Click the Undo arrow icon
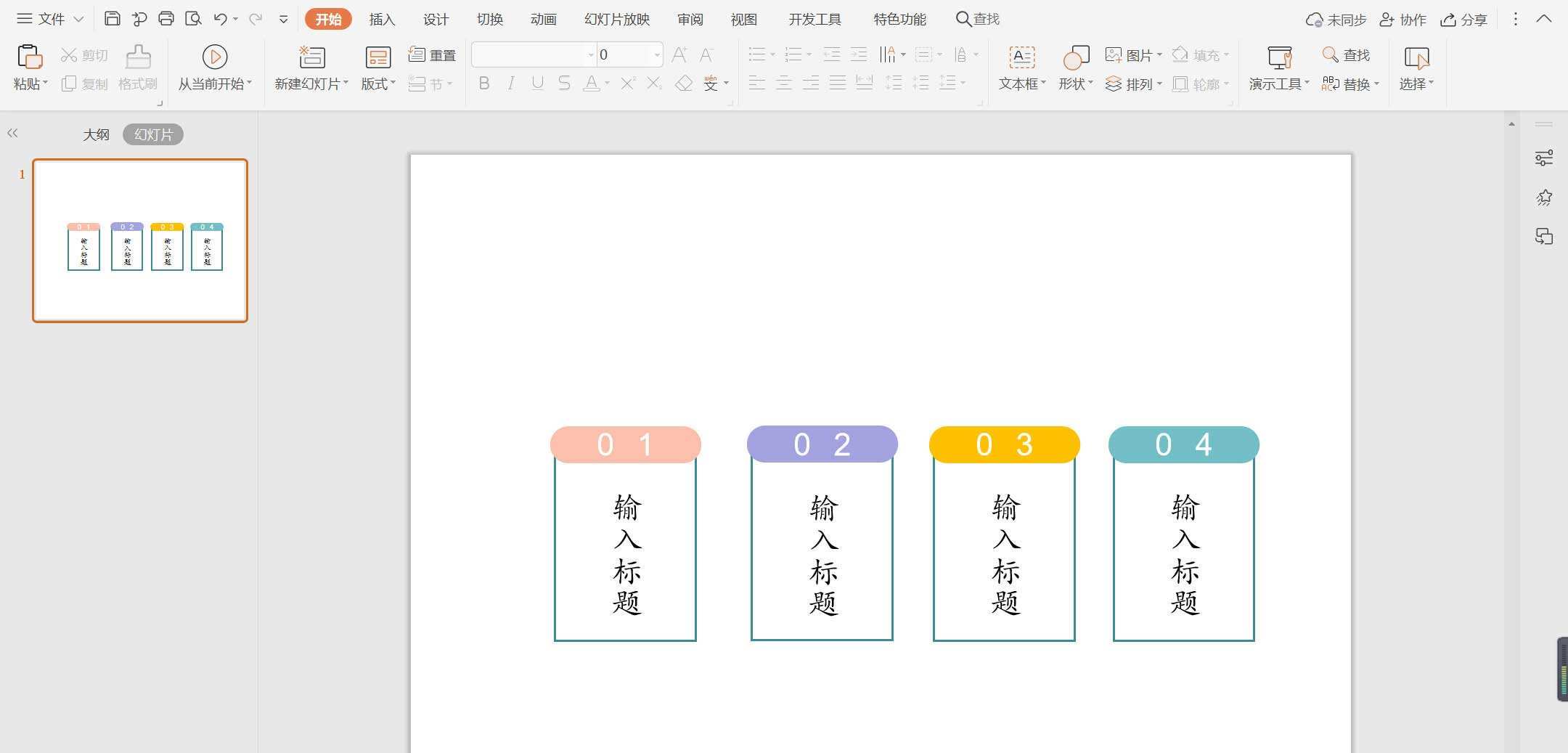 coord(221,19)
